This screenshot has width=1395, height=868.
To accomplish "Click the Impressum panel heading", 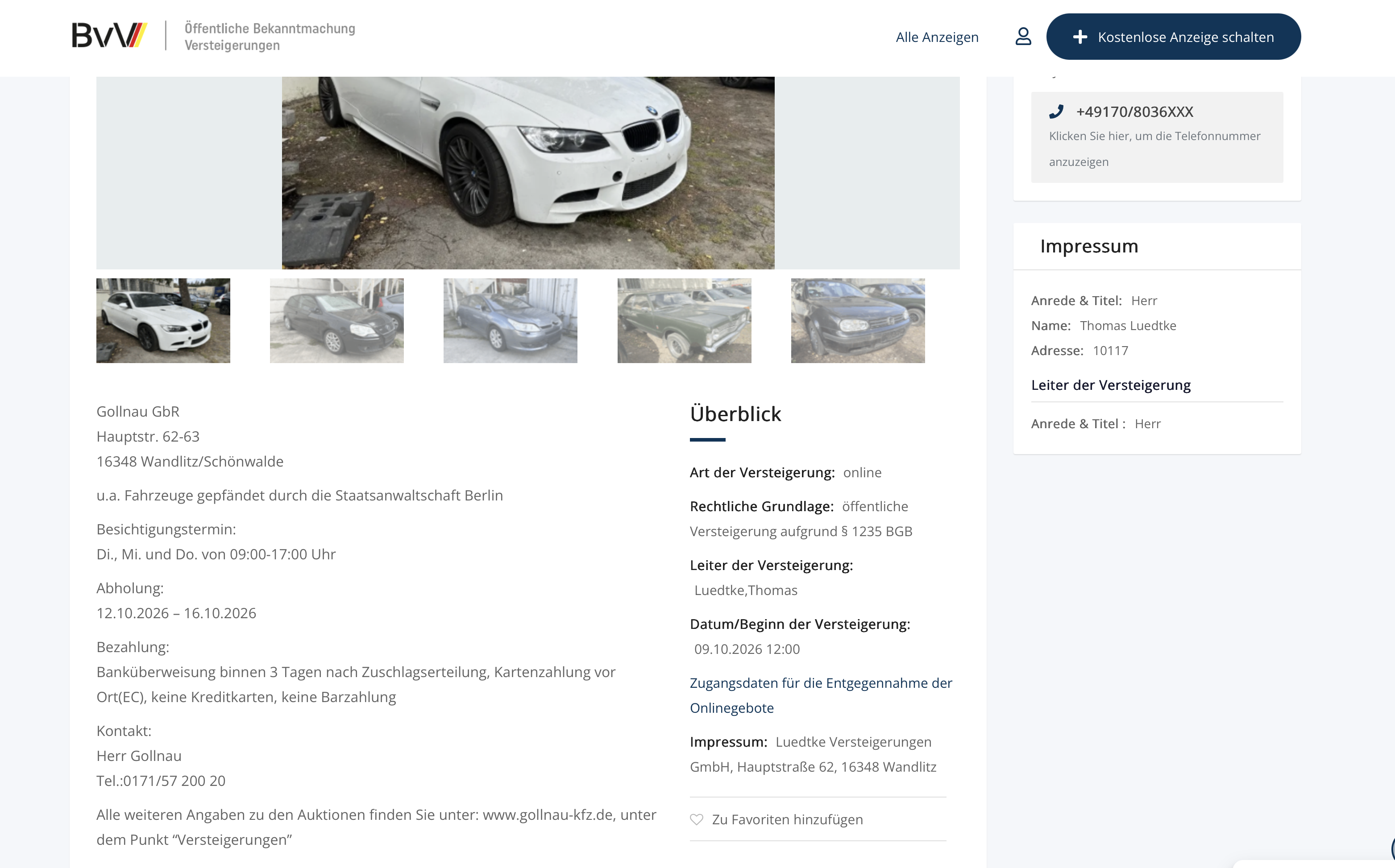I will coord(1089,246).
